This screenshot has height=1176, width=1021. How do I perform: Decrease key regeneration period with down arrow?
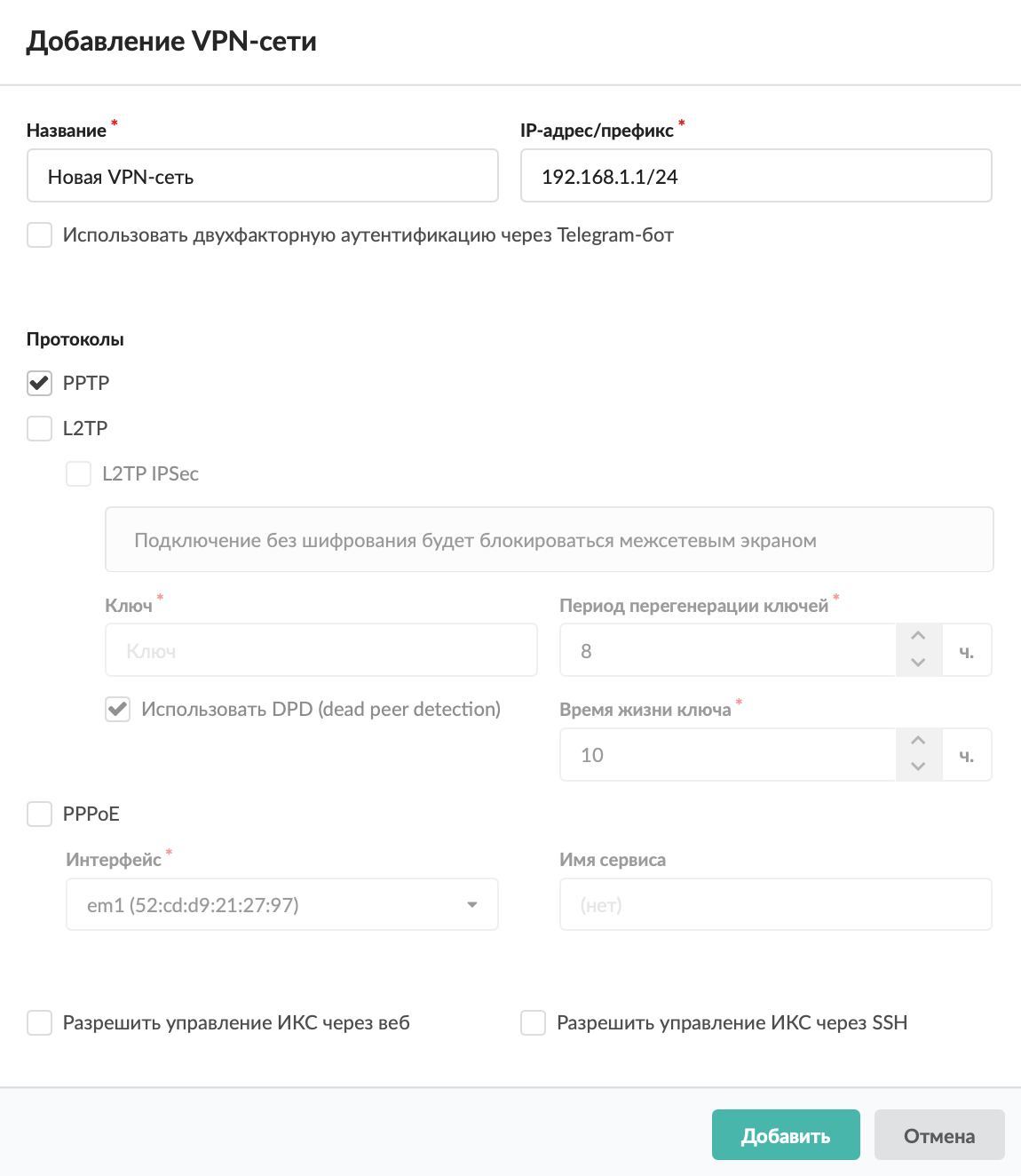coord(918,663)
